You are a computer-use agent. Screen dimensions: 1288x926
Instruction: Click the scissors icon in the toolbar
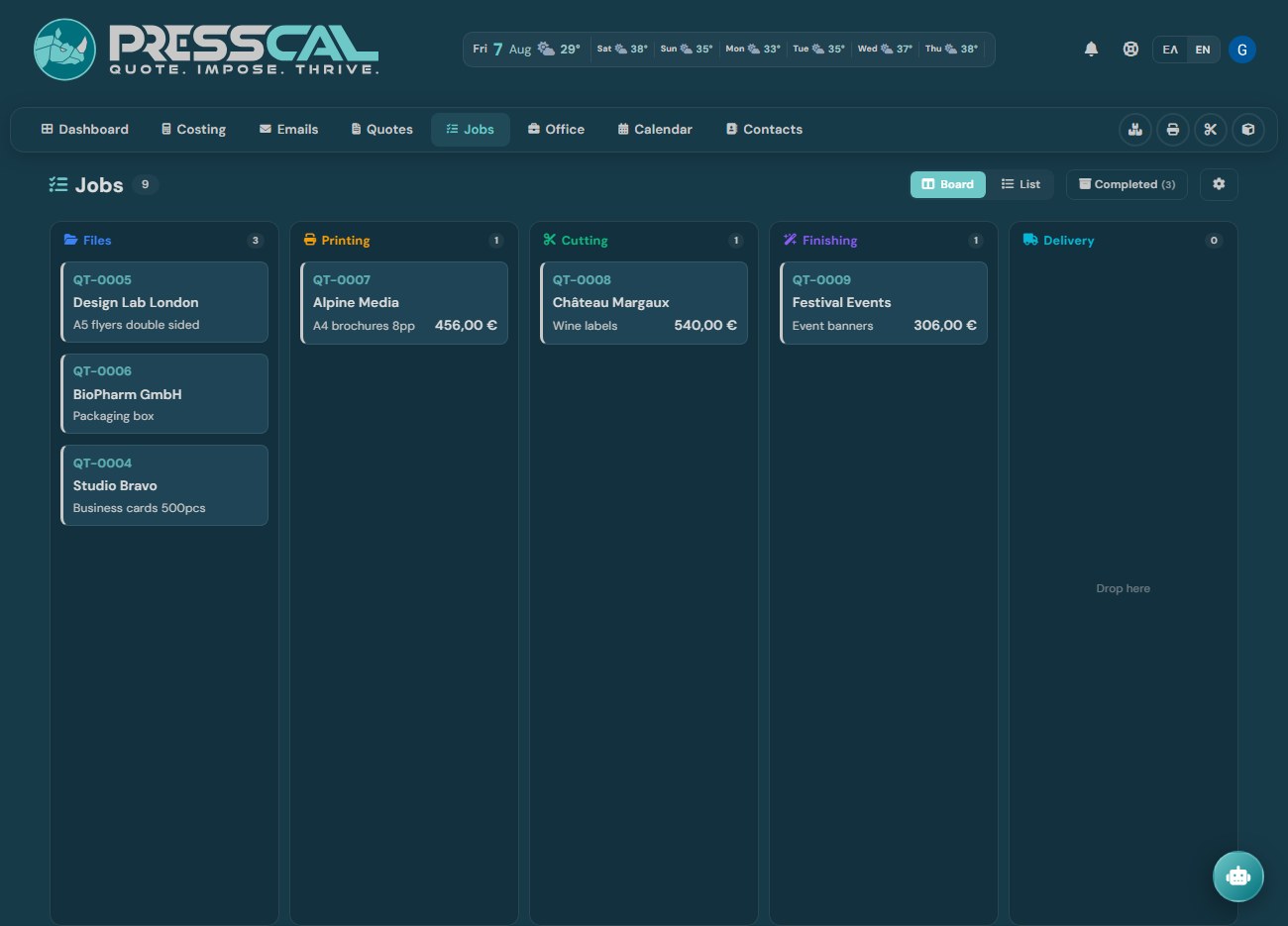click(1211, 130)
